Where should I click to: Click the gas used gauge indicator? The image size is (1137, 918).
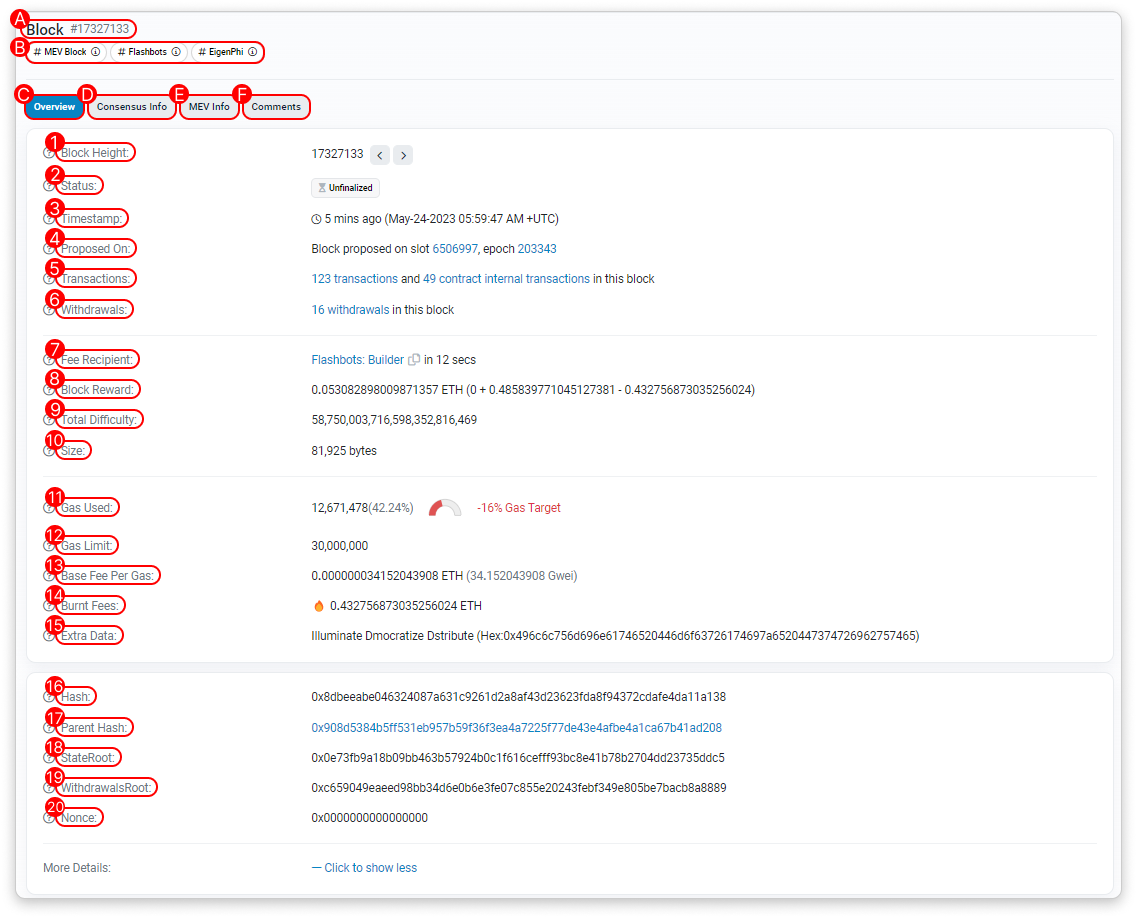(x=445, y=508)
